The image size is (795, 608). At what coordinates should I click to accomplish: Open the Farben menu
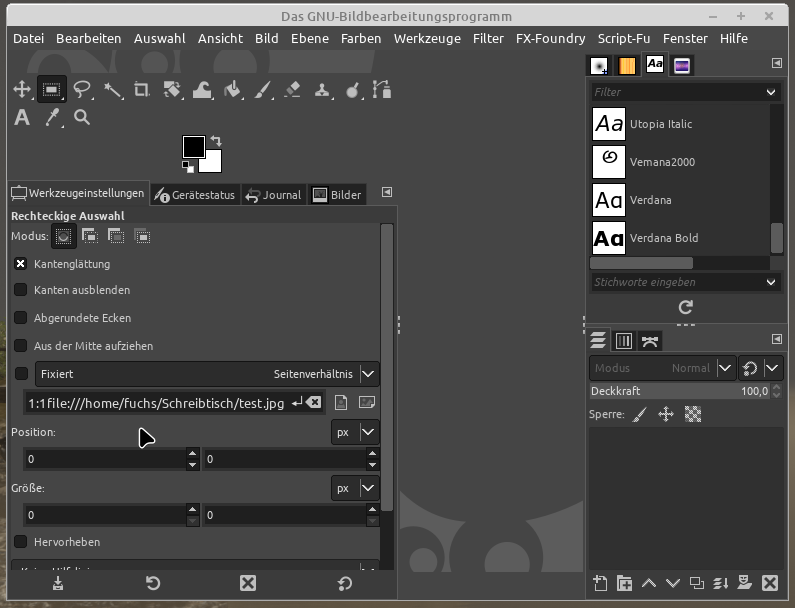point(361,39)
